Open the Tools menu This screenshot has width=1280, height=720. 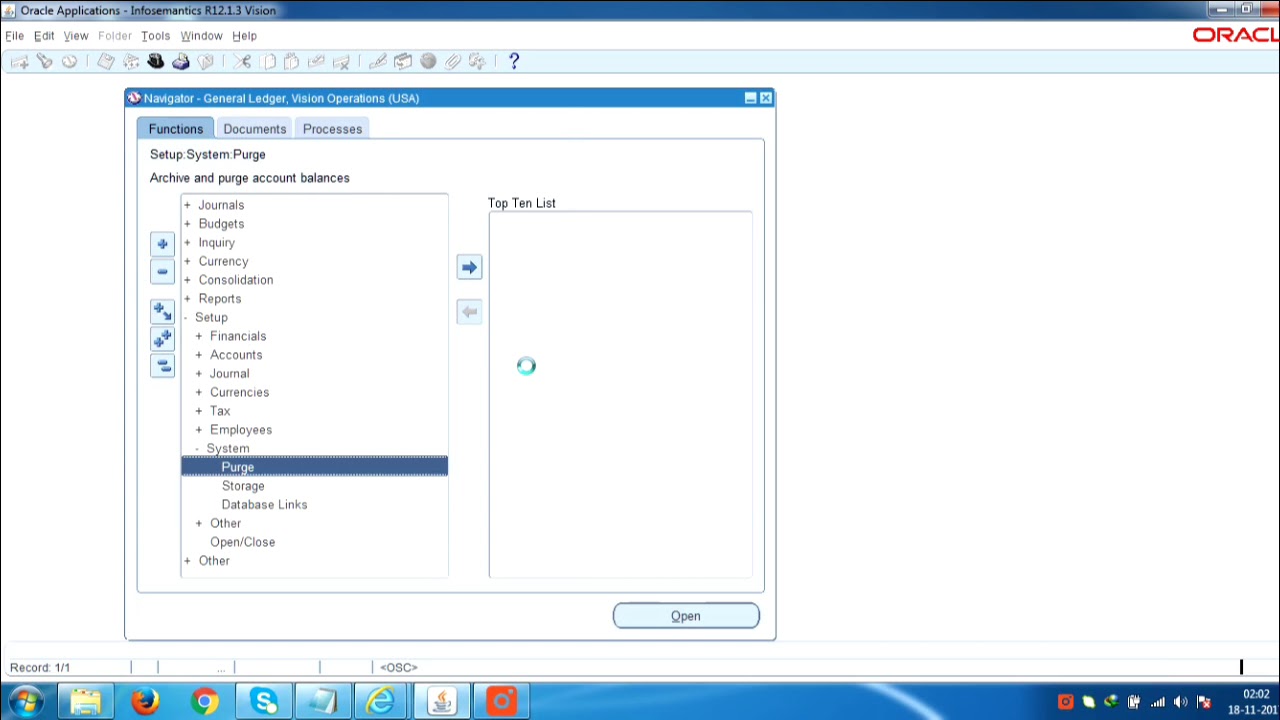pyautogui.click(x=155, y=36)
